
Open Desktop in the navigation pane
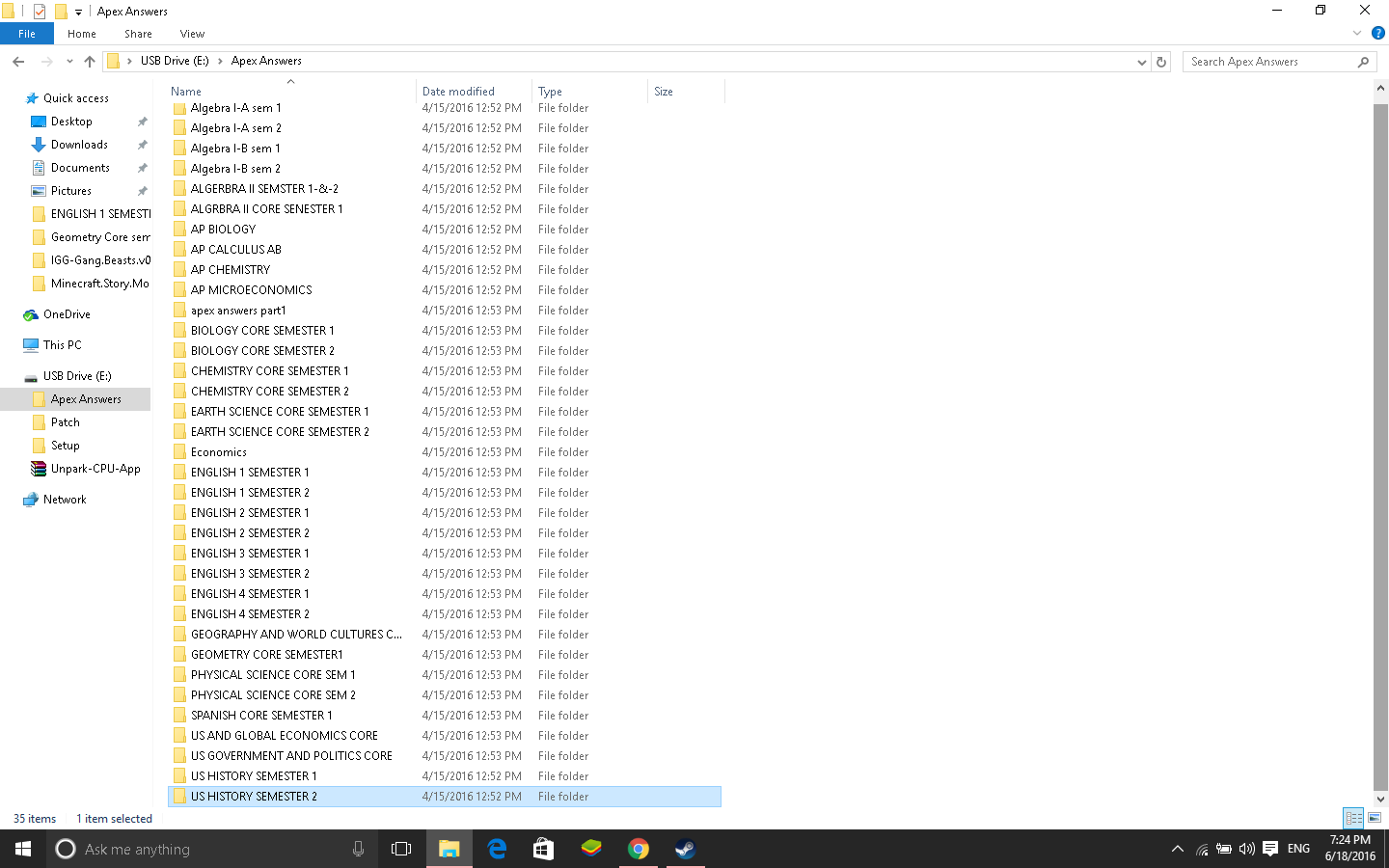pyautogui.click(x=71, y=122)
